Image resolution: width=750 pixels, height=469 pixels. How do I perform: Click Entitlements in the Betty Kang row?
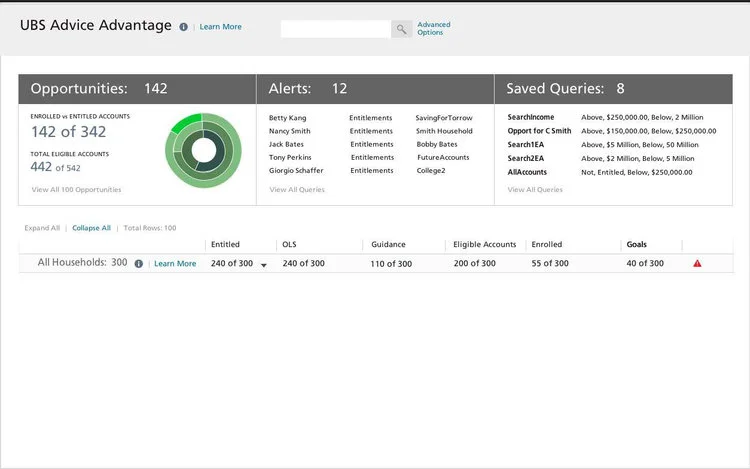371,118
